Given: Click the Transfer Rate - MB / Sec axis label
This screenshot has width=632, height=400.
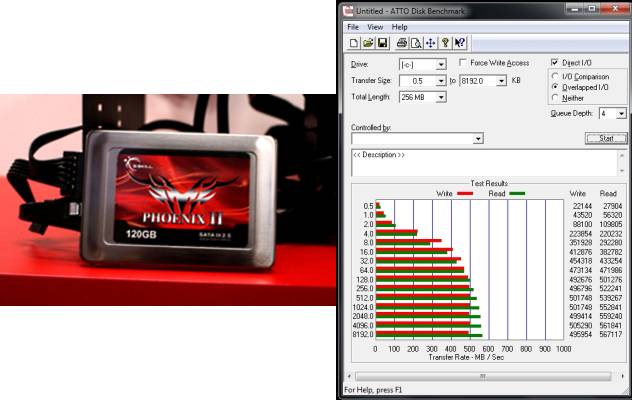Looking at the screenshot, I should coord(466,357).
